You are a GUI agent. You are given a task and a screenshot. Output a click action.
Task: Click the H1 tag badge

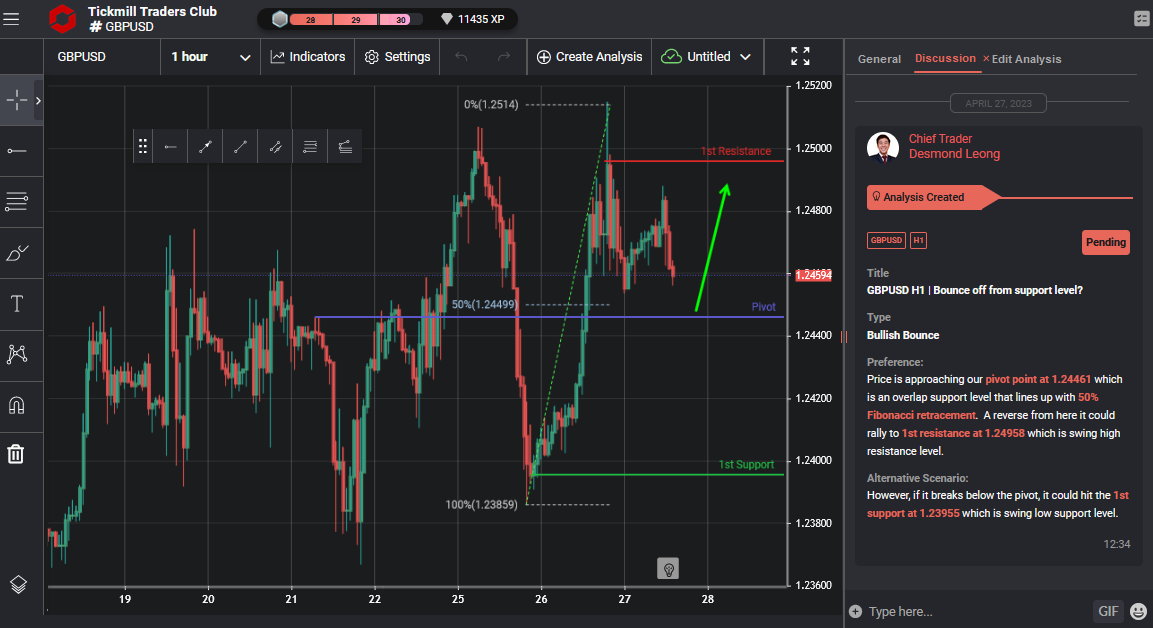(918, 240)
